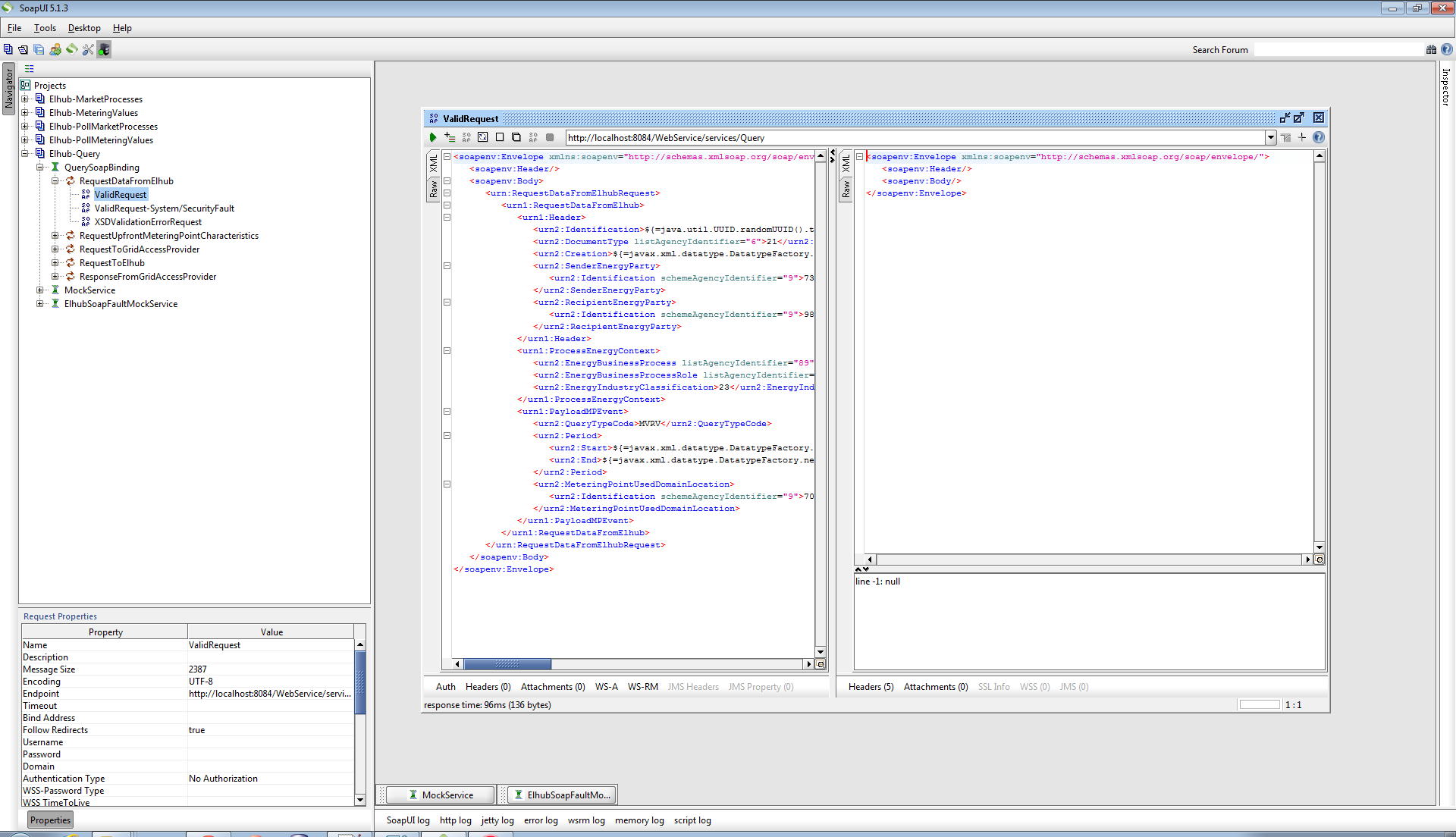Expand the RequestToElhub operation node
This screenshot has width=1456, height=837.
tap(55, 263)
